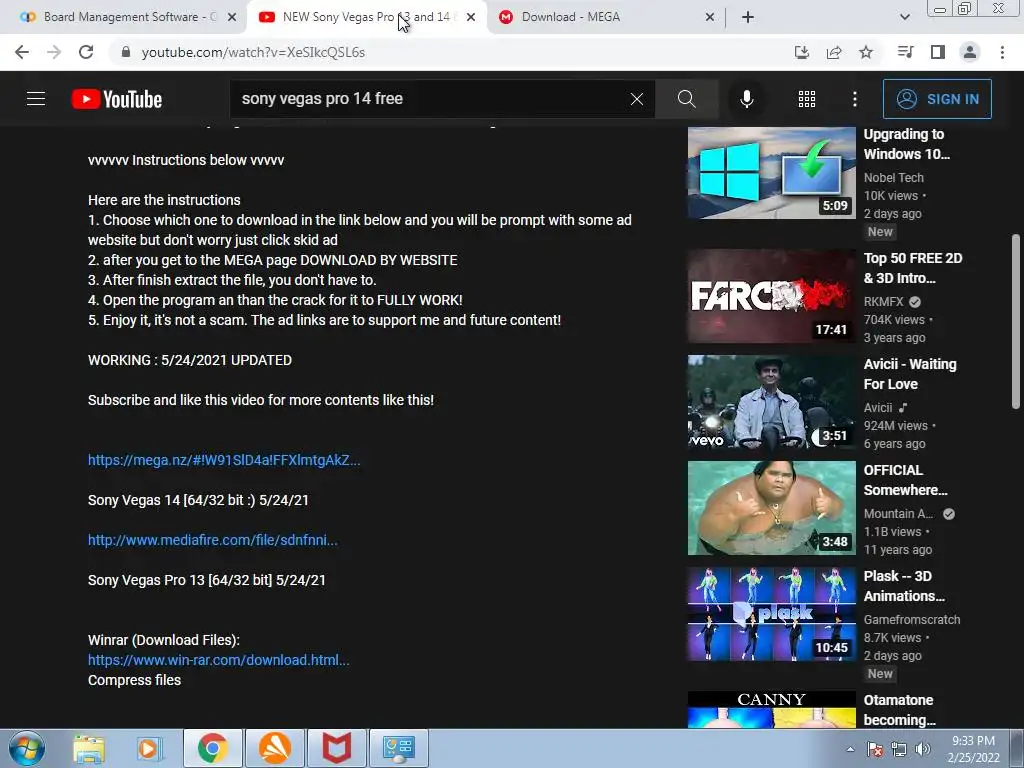Share this page from address bar
The image size is (1024, 768).
(x=834, y=52)
